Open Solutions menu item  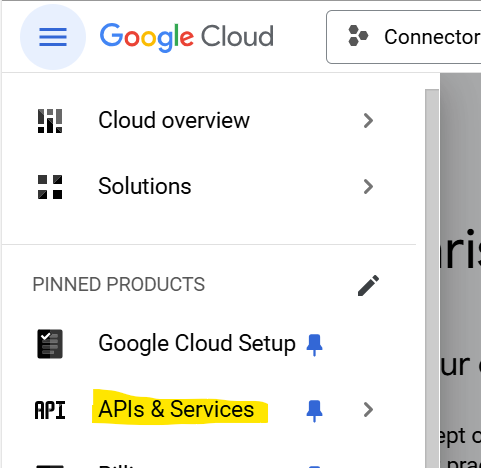coord(209,187)
